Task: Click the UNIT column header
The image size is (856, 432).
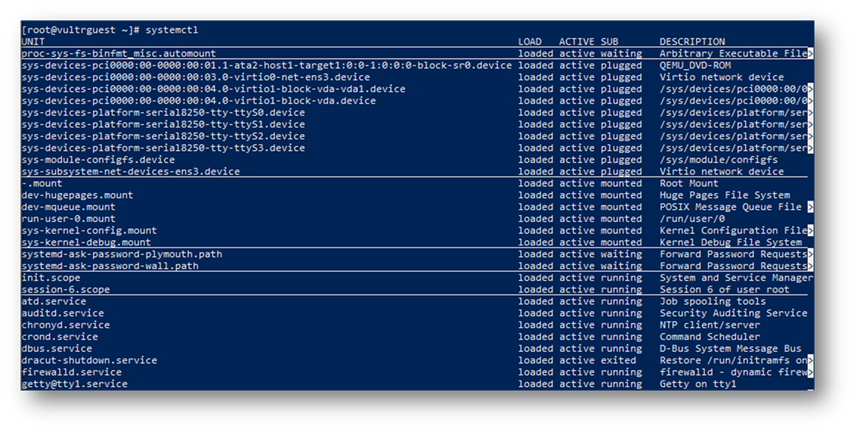Action: [32, 41]
